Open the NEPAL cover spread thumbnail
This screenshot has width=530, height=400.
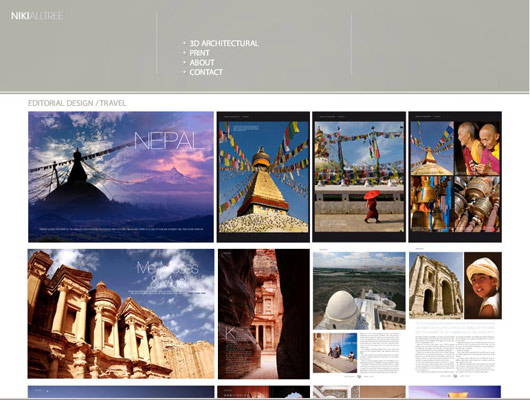click(x=121, y=177)
